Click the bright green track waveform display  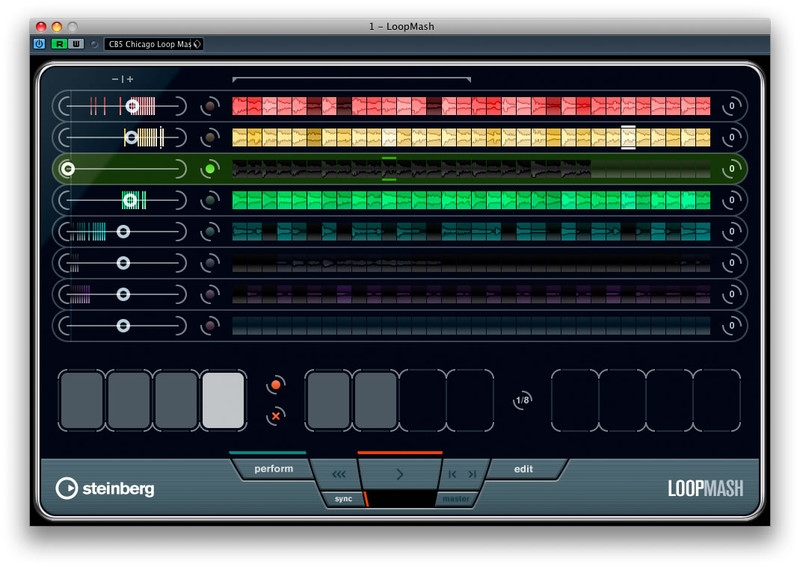[x=471, y=200]
